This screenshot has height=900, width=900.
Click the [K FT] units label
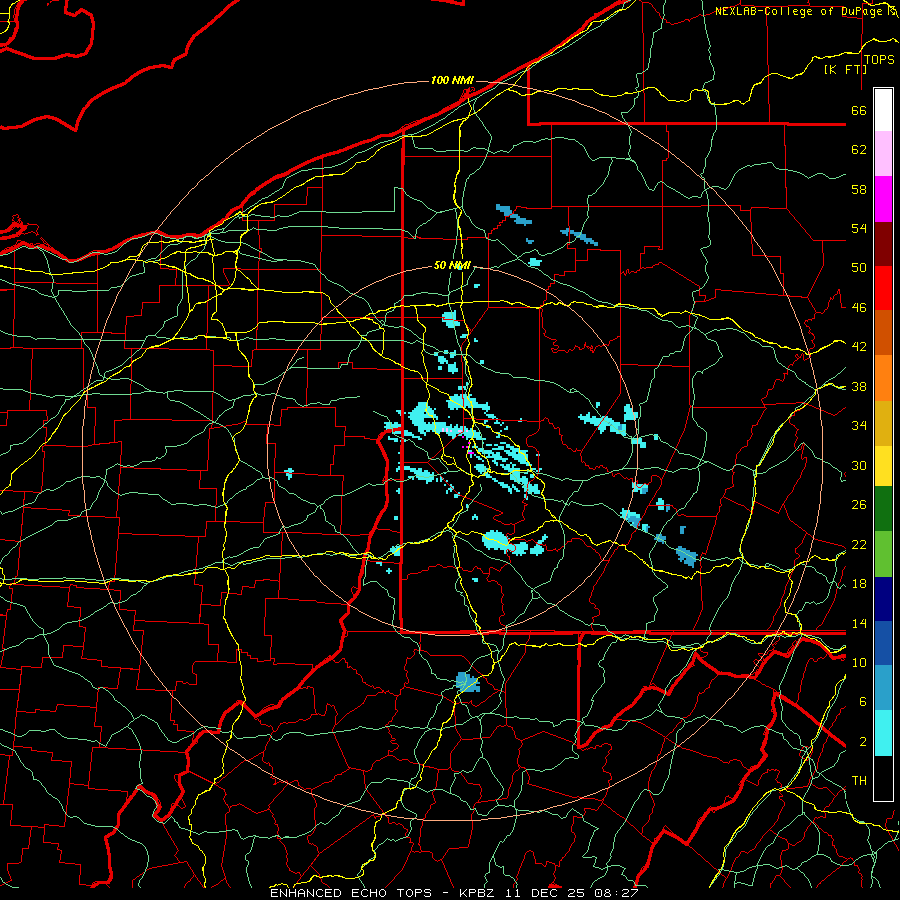tap(845, 69)
